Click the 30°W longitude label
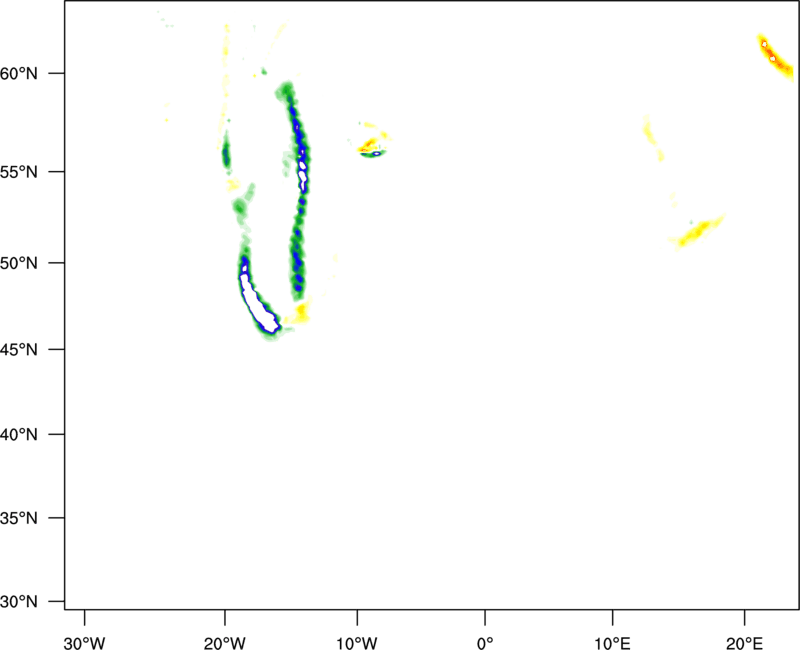This screenshot has height=650, width=800. [x=84, y=643]
